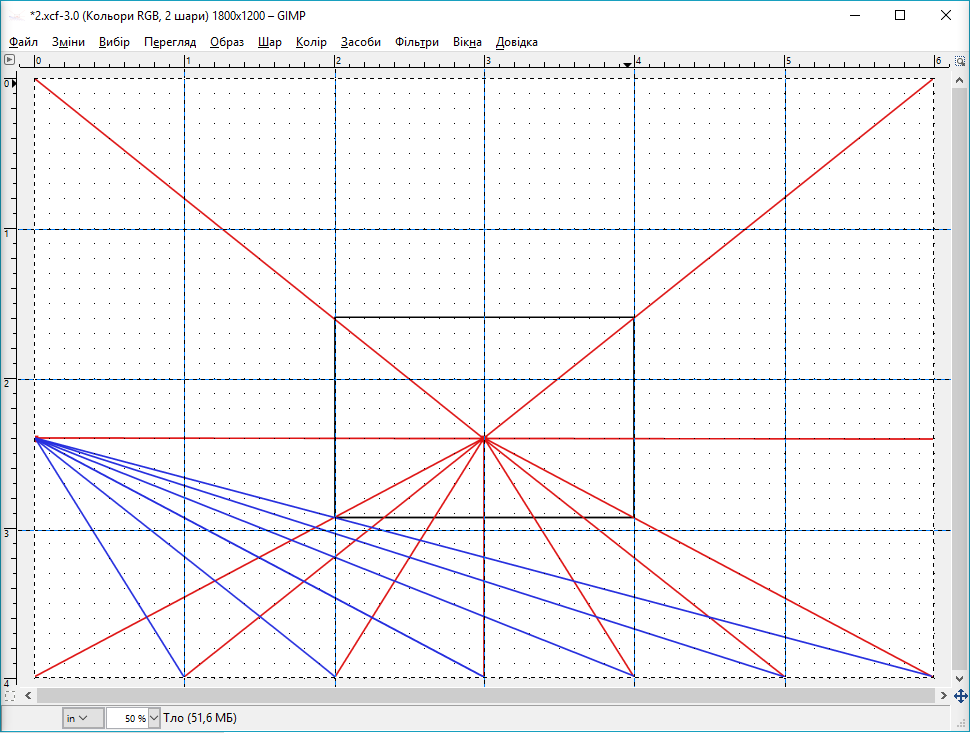The height and width of the screenshot is (733, 970).
Task: Click the horizontal scrollbar right arrow
Action: click(943, 696)
